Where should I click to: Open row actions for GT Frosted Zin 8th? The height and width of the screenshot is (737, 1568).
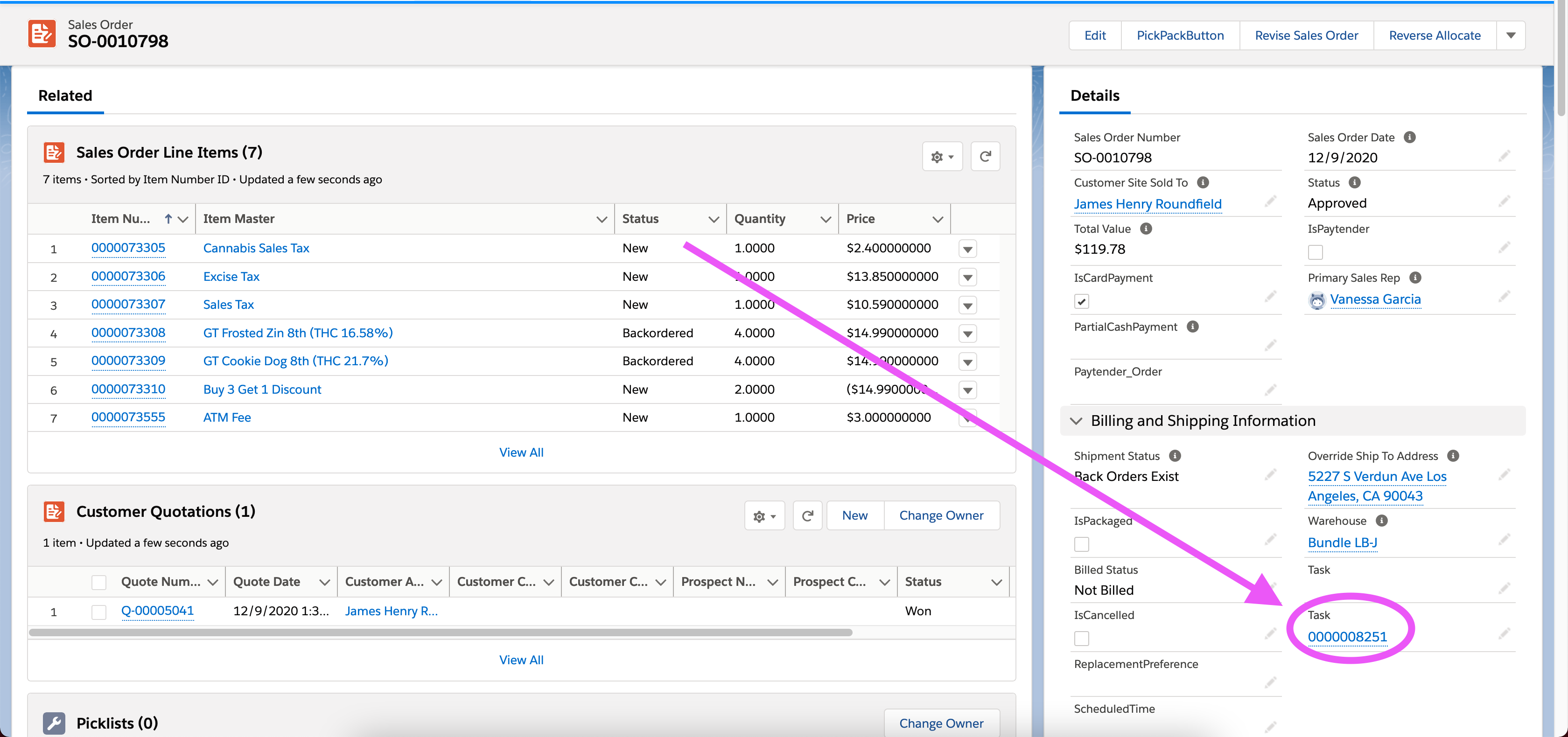pyautogui.click(x=967, y=334)
